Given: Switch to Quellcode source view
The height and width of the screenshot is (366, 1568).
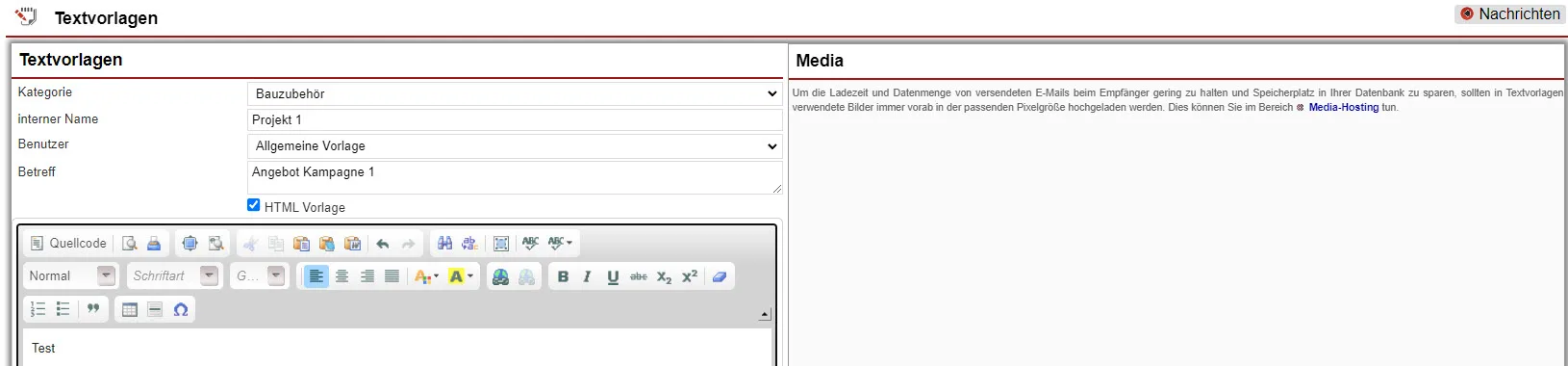Looking at the screenshot, I should [68, 244].
